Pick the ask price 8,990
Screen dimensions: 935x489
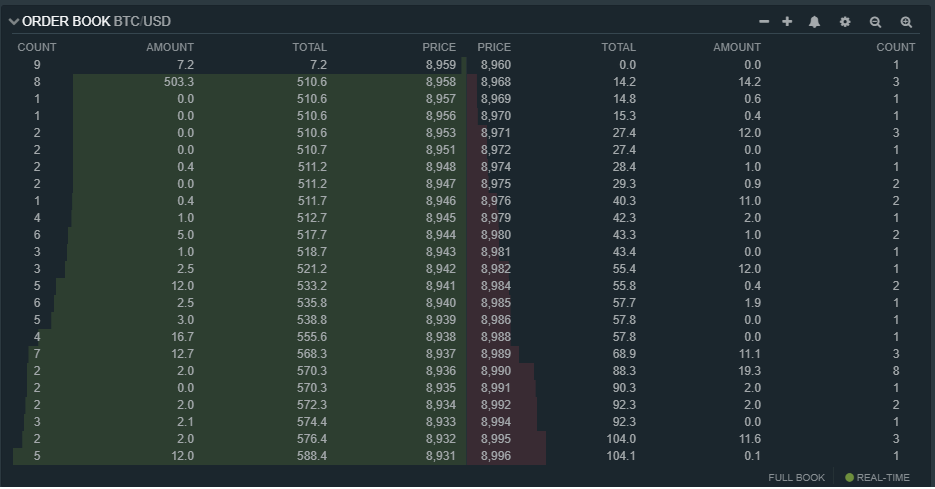point(495,371)
